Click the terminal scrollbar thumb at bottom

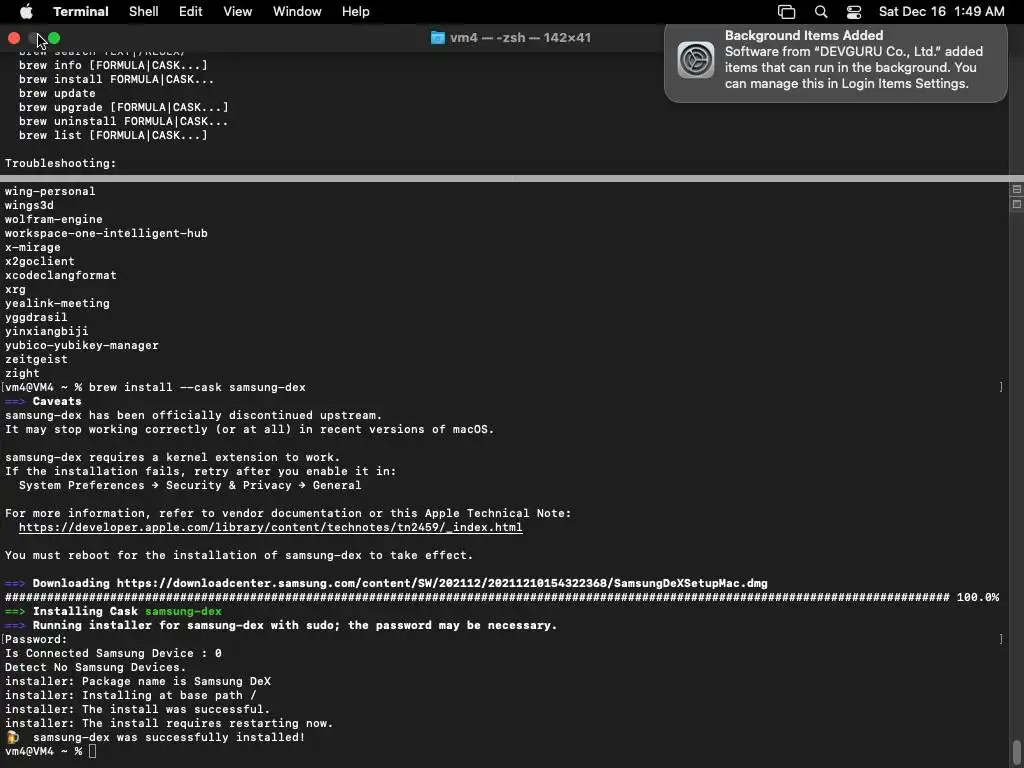[1017, 752]
